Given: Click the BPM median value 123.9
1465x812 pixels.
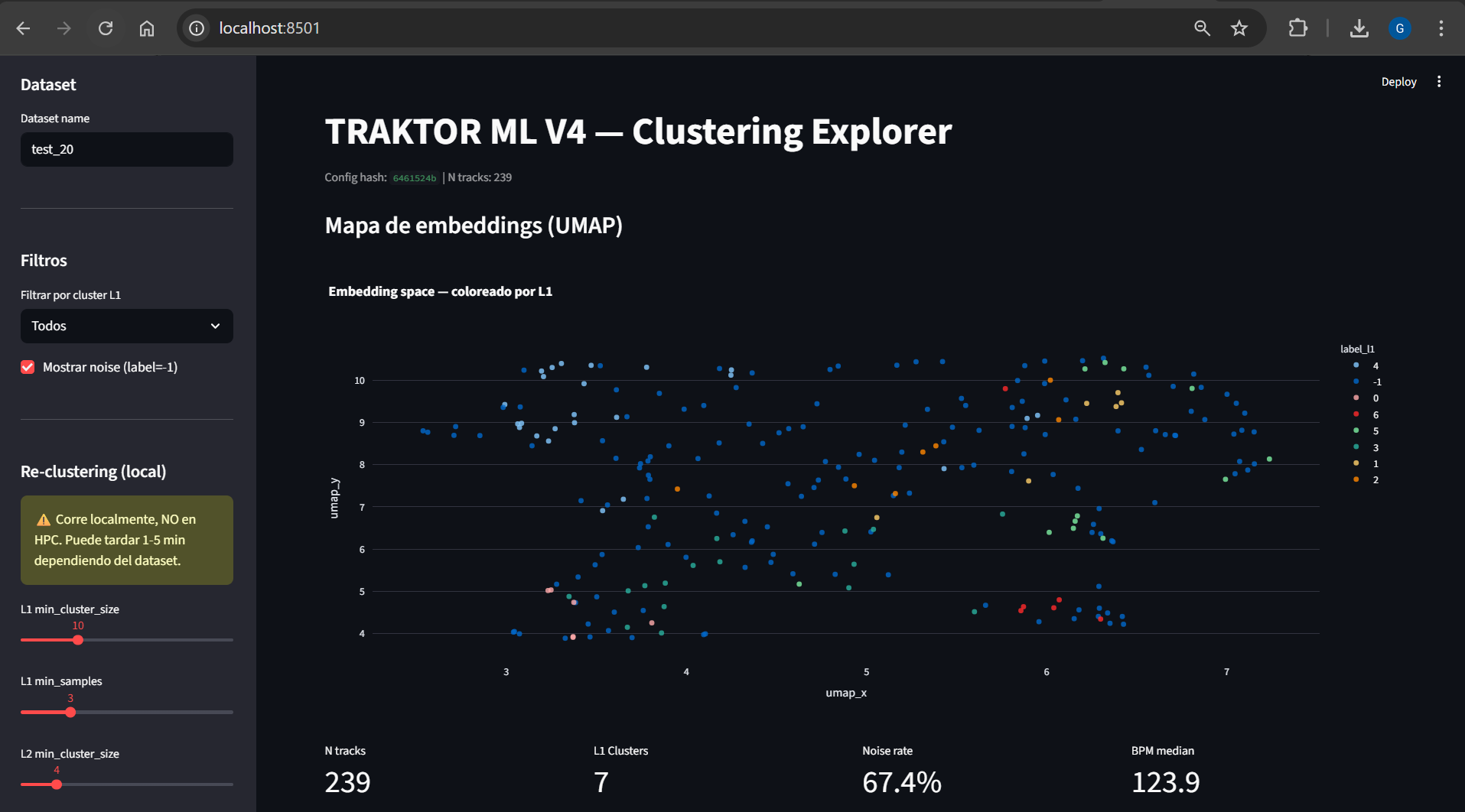Looking at the screenshot, I should (x=1165, y=782).
